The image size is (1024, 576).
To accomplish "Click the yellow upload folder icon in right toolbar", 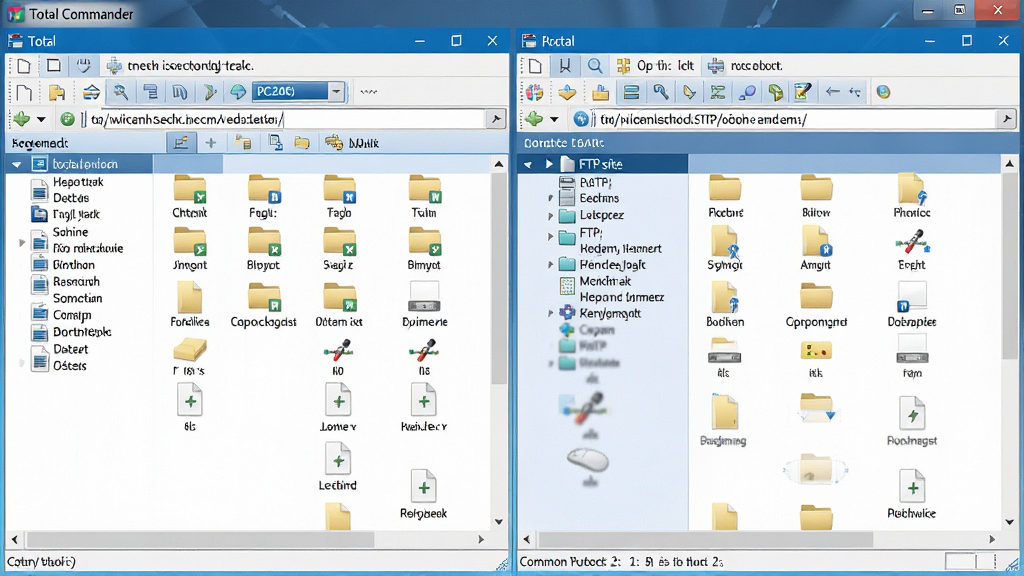I will (x=600, y=92).
